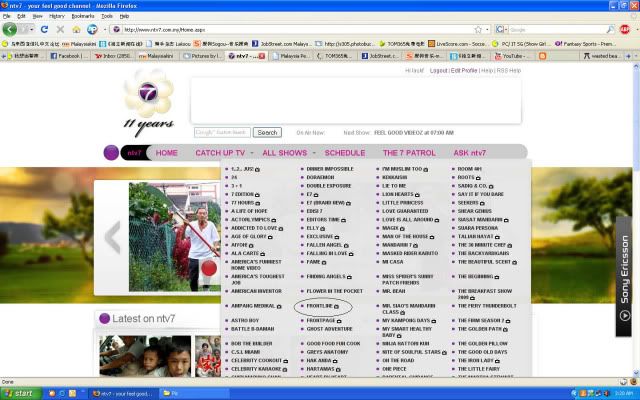The image size is (640, 400).
Task: Open the Tools menu
Action: [107, 16]
